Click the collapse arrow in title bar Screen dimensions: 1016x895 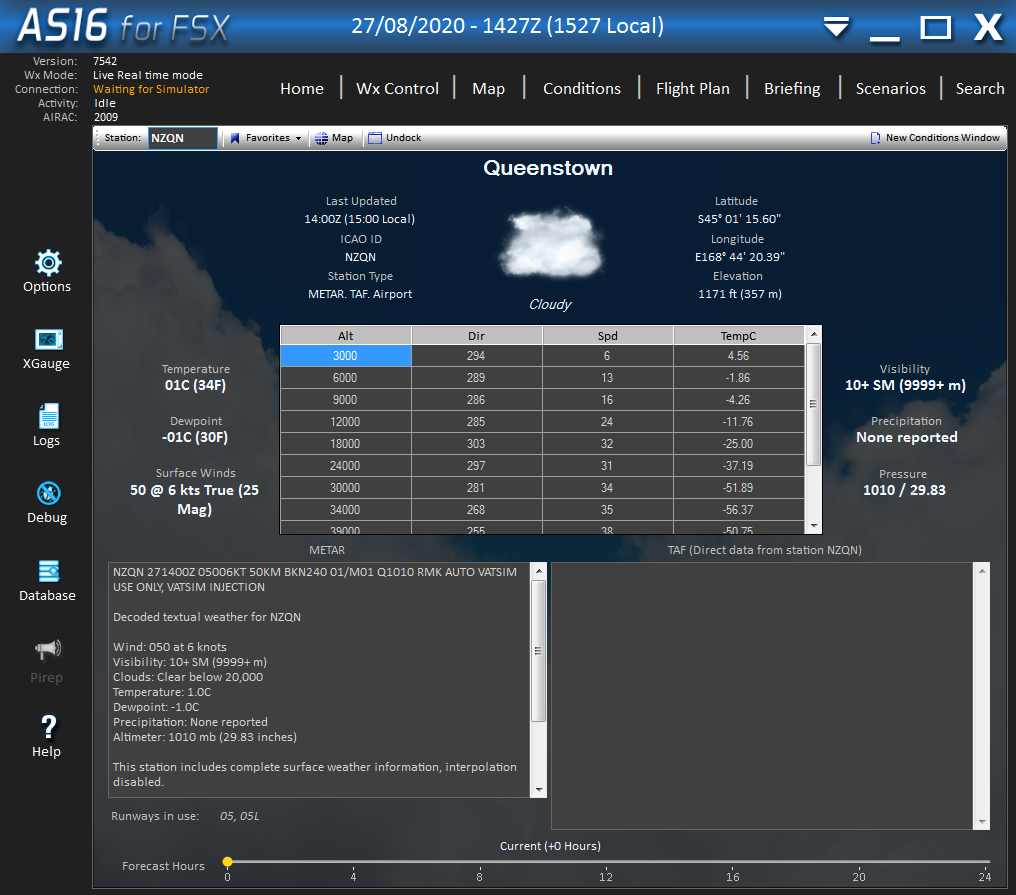[x=837, y=27]
